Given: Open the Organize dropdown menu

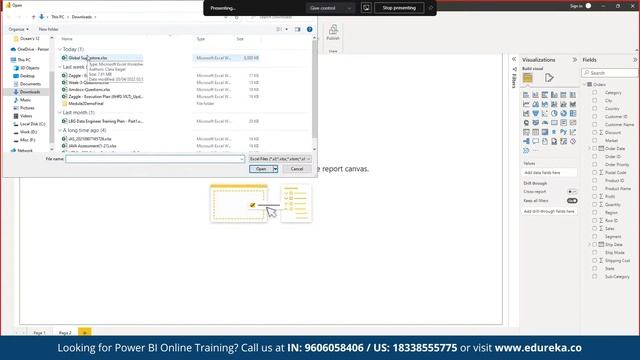Looking at the screenshot, I should pos(18,29).
